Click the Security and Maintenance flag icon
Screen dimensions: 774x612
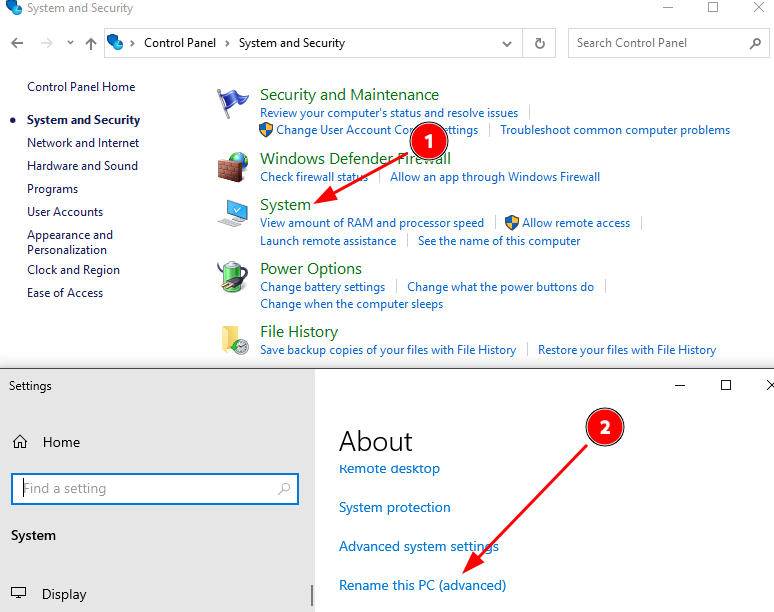pyautogui.click(x=232, y=103)
